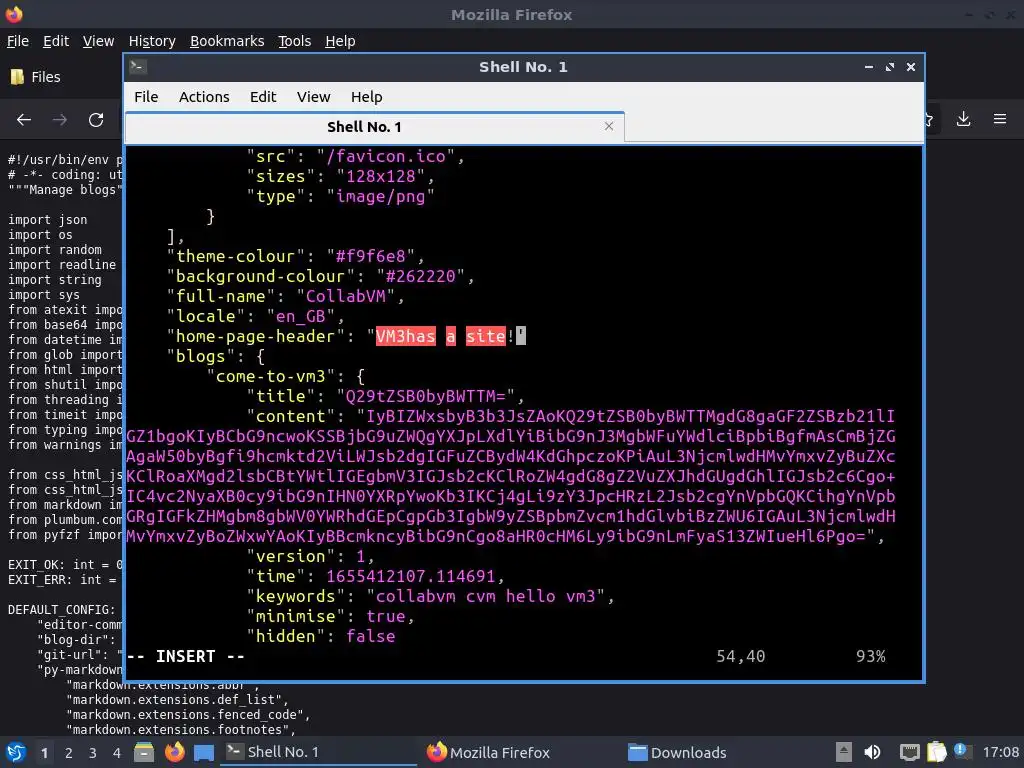Open the update notifier tray icon
Viewport: 1024px width, 768px height.
961,750
